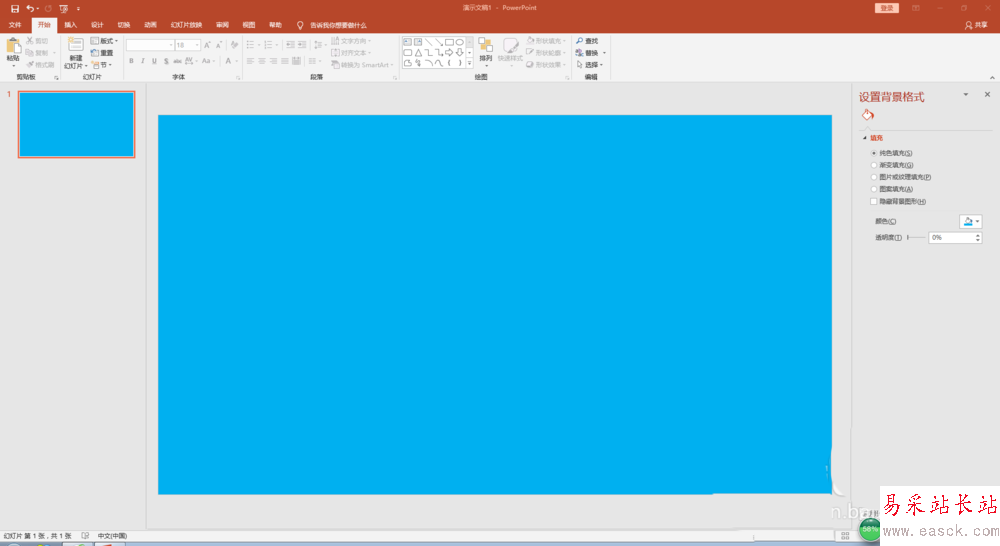The width and height of the screenshot is (1000, 546).
Task: Click the Arrange (排列) icon
Action: click(485, 45)
